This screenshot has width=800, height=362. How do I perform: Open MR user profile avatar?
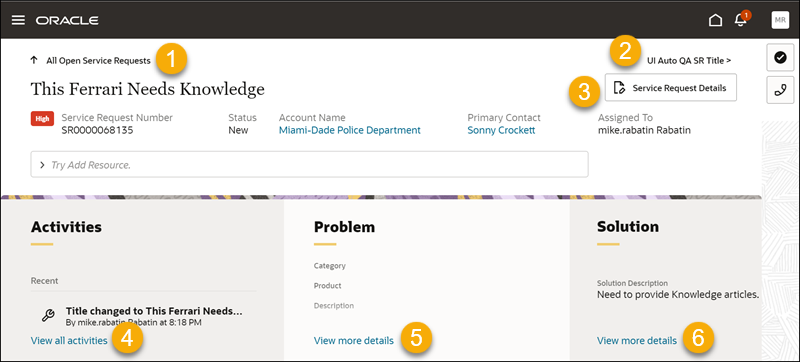click(x=780, y=20)
